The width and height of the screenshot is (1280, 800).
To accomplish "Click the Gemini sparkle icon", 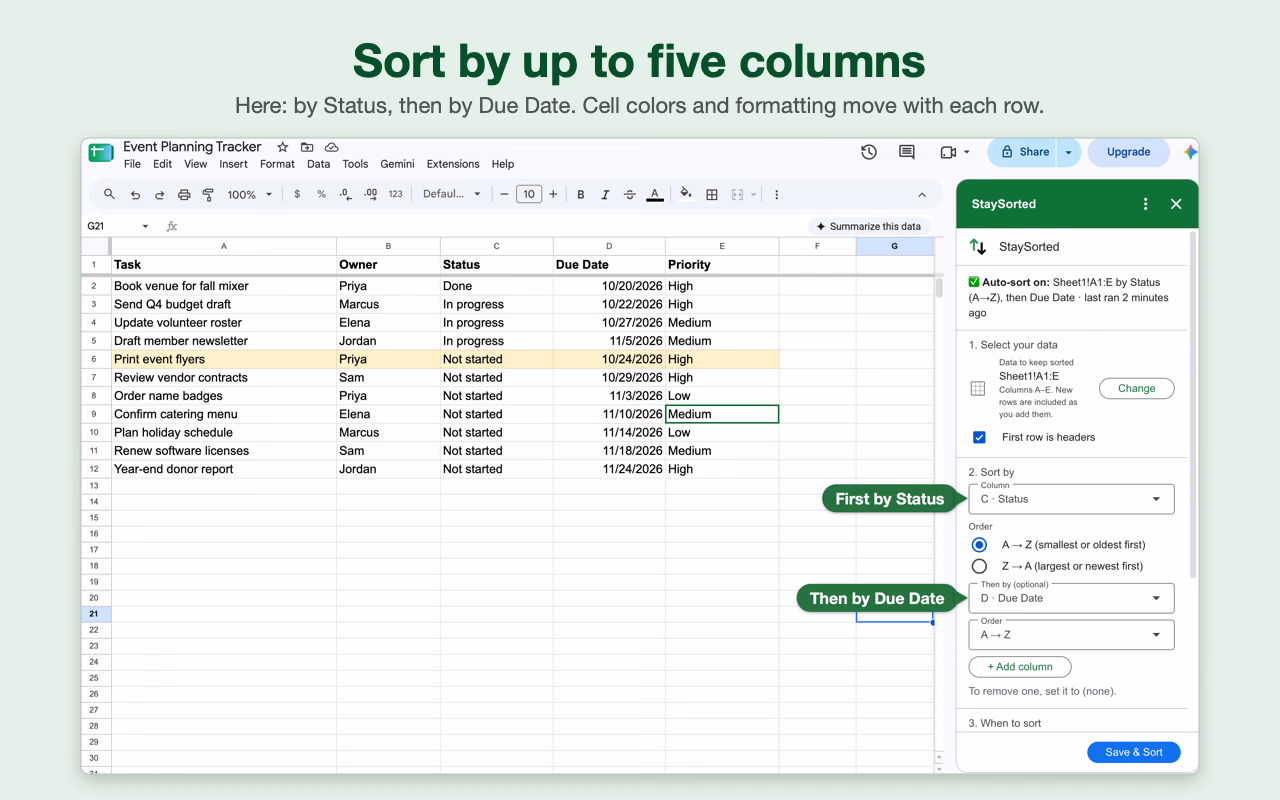I will coord(1190,152).
